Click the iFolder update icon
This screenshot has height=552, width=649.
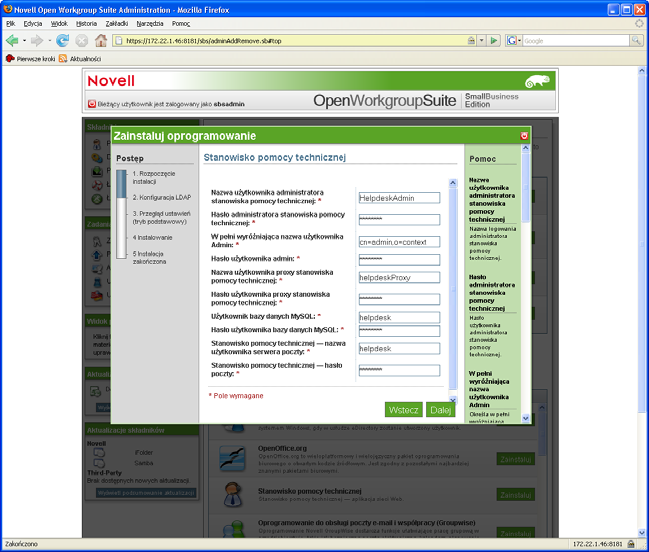pos(99,453)
